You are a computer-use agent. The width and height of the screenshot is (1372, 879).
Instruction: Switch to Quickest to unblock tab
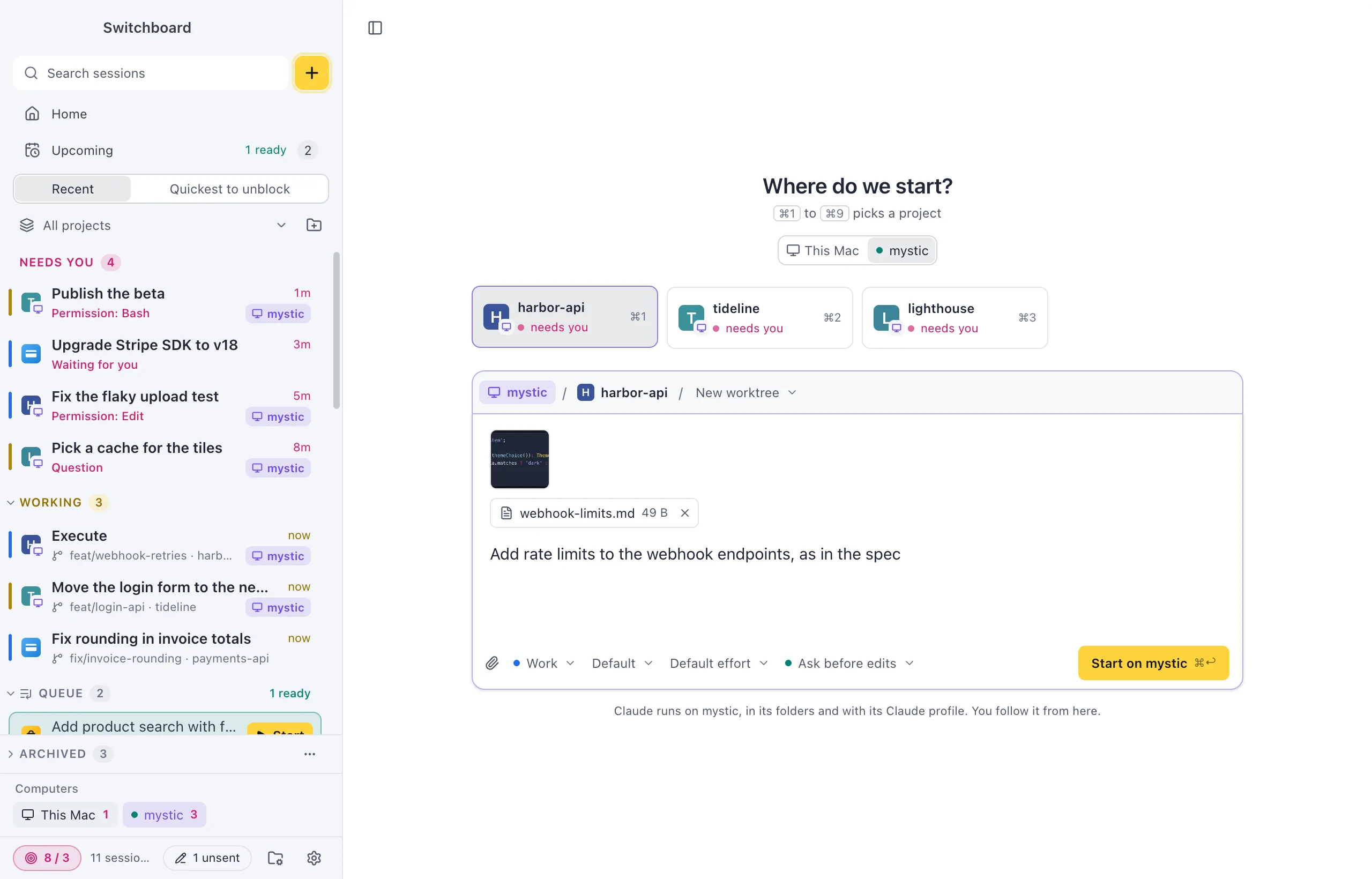(x=229, y=189)
